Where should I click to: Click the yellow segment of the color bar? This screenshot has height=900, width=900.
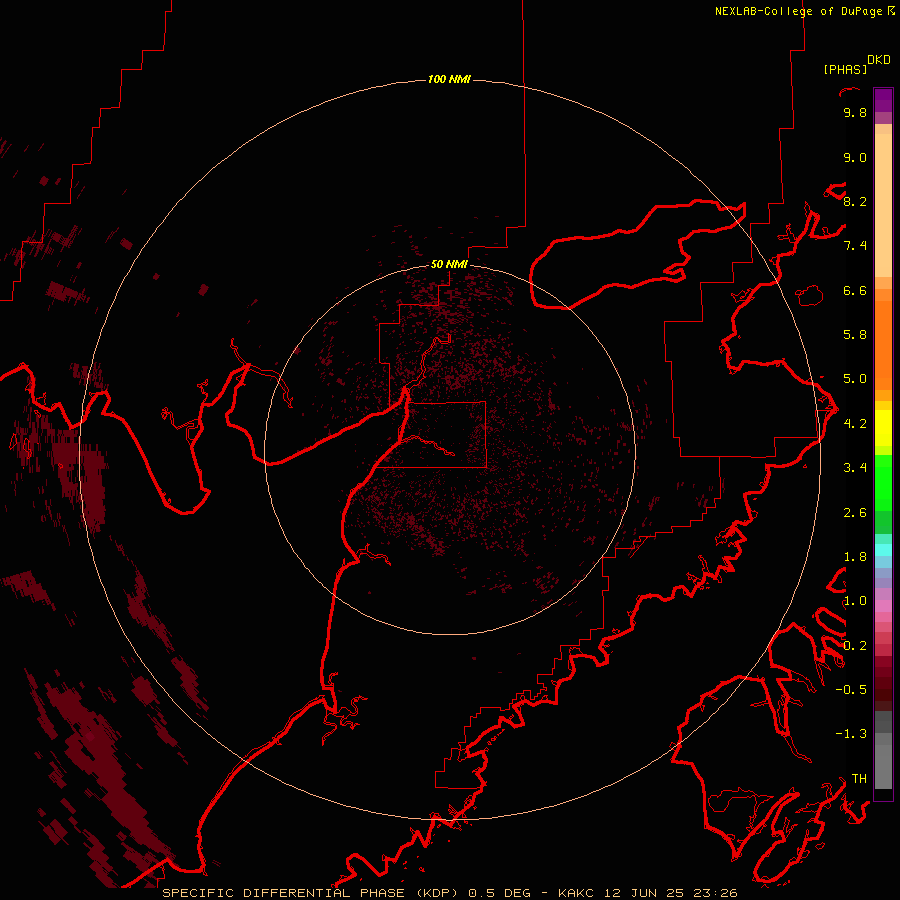tap(883, 428)
